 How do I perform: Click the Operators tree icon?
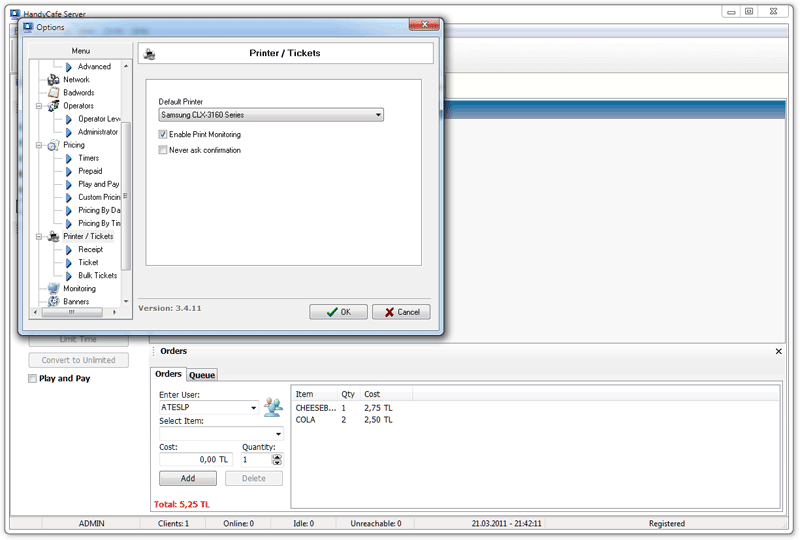(x=53, y=106)
